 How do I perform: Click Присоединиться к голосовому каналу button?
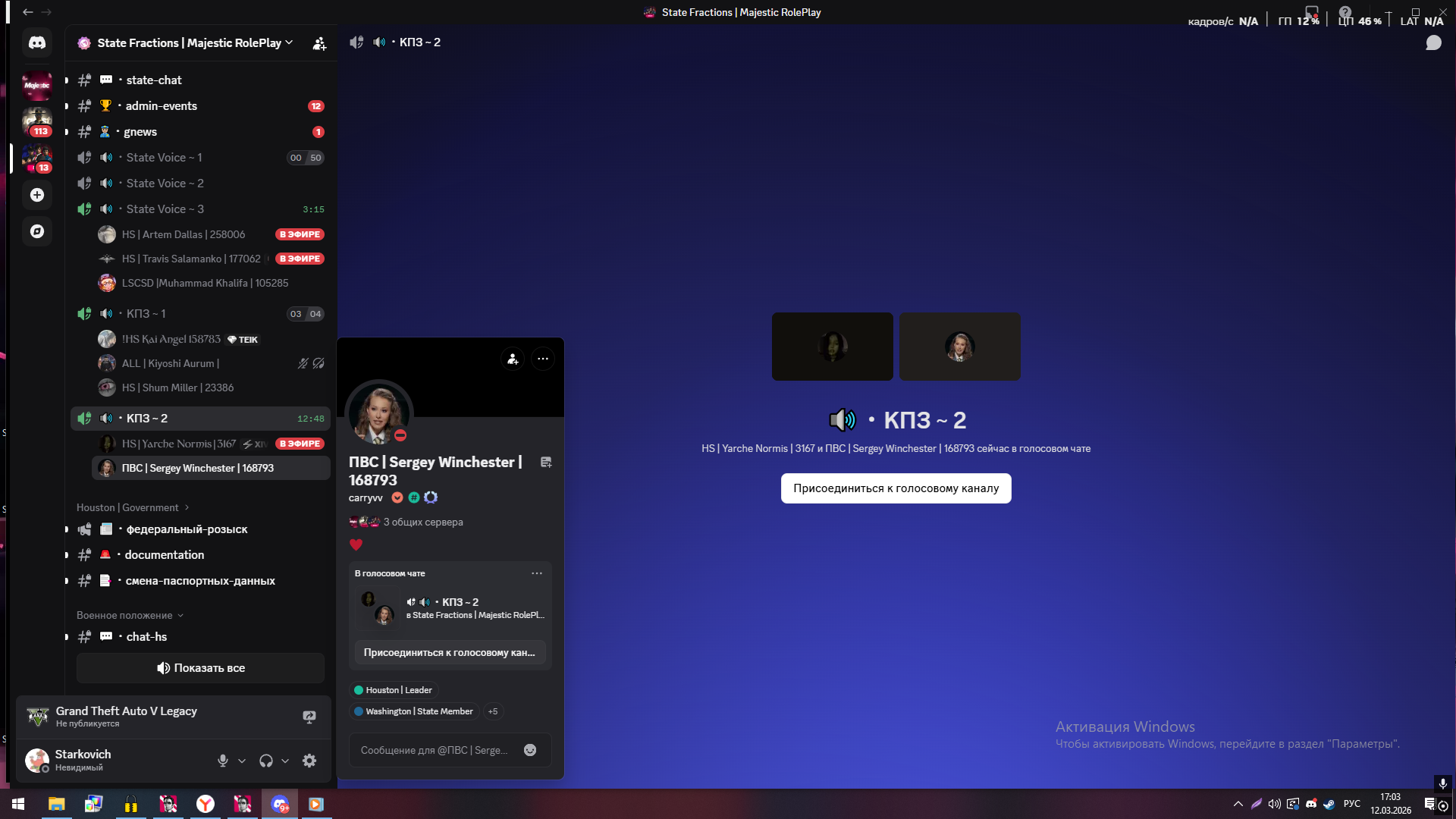click(896, 488)
